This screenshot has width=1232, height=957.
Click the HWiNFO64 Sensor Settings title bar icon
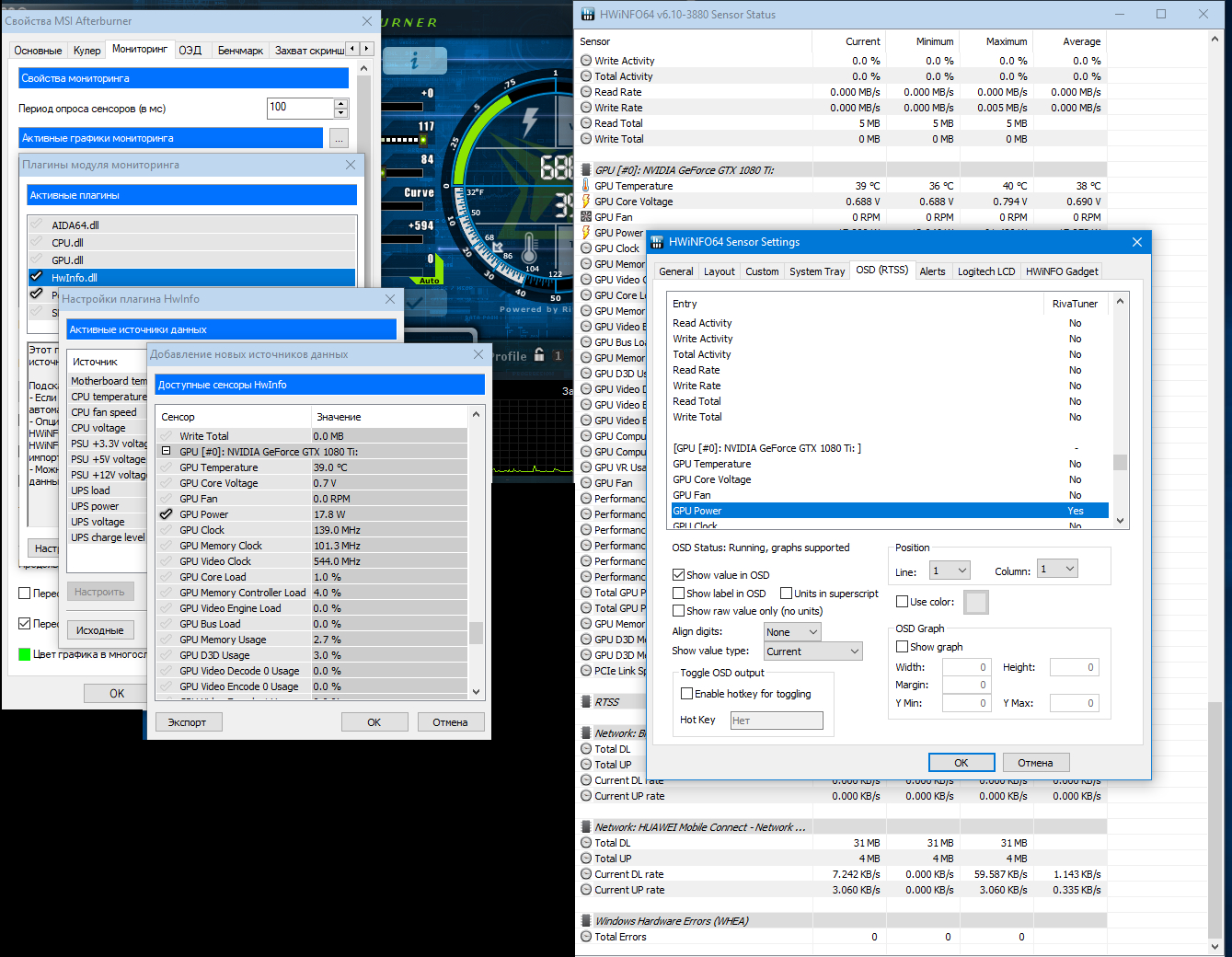pos(657,242)
